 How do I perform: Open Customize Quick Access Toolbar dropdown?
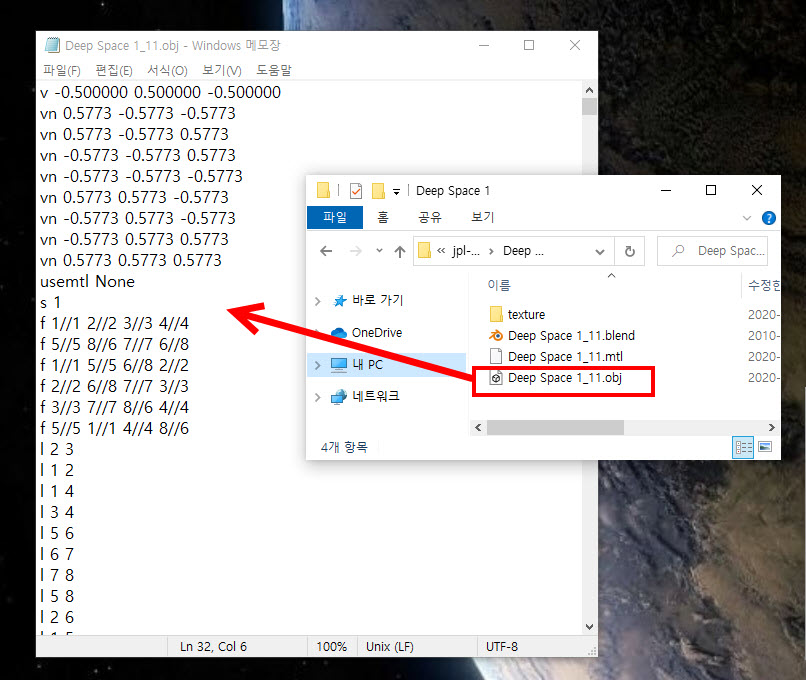pyautogui.click(x=396, y=192)
